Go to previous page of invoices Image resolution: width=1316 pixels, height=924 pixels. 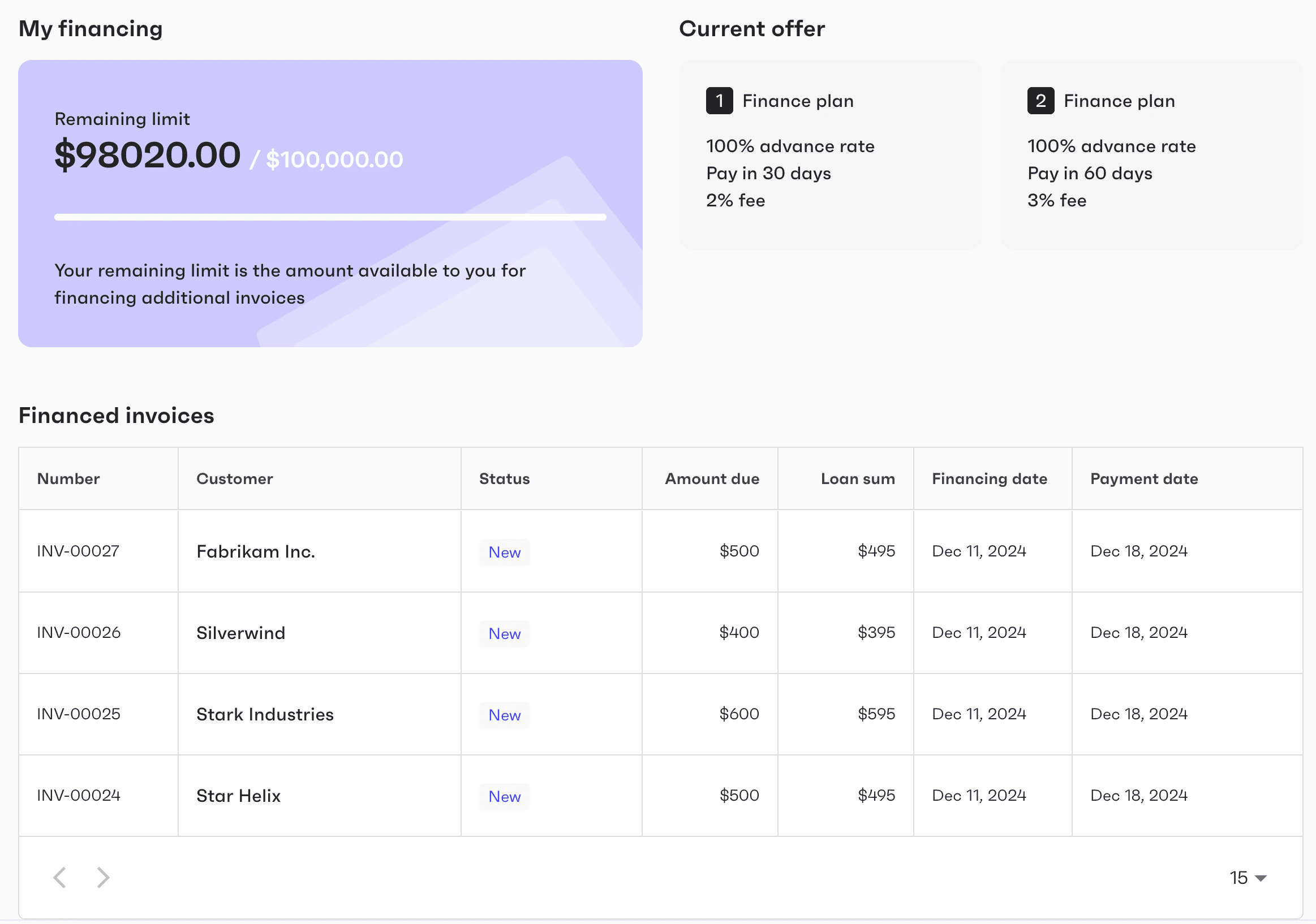click(60, 877)
